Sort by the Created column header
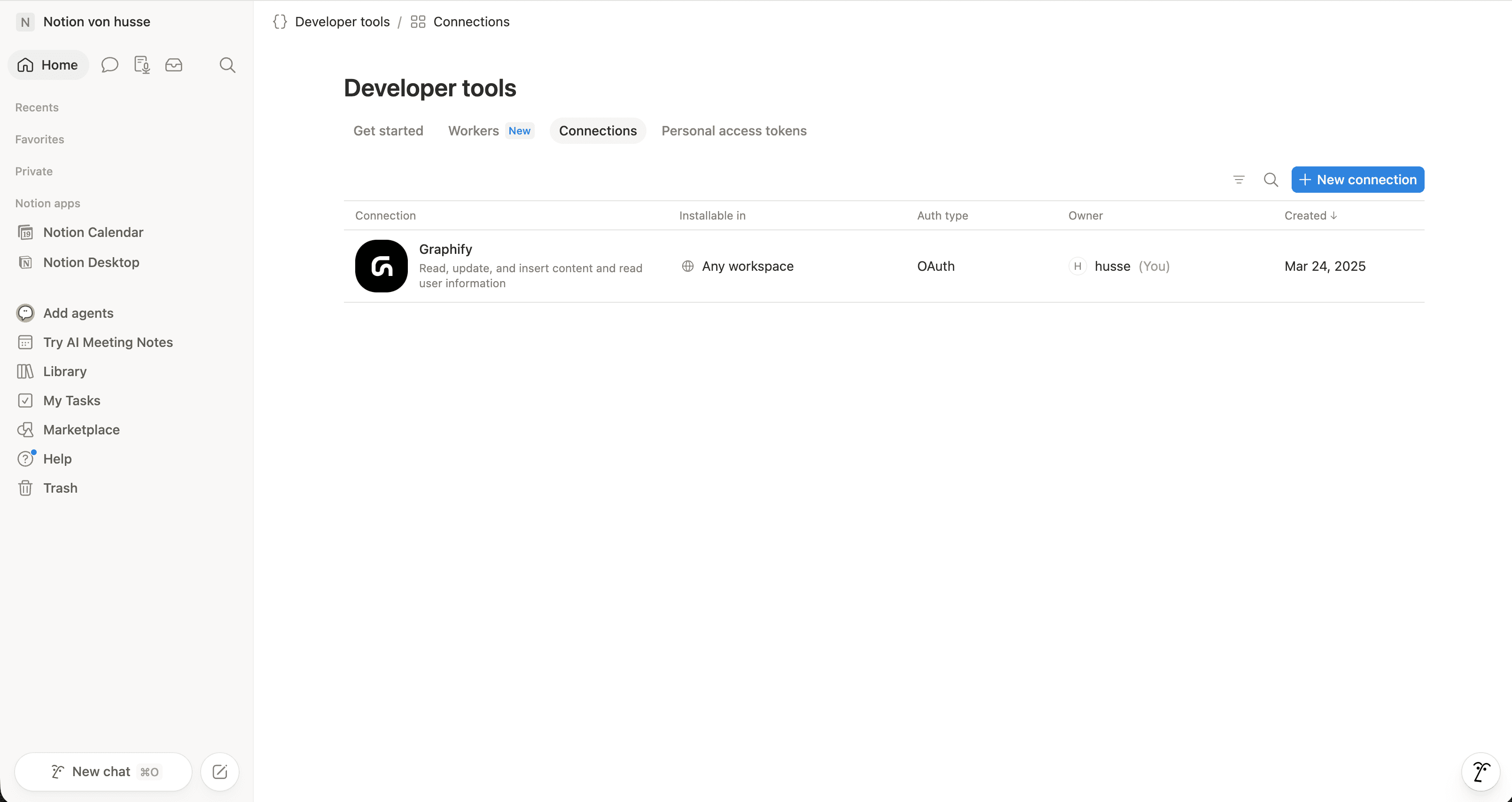Image resolution: width=1512 pixels, height=802 pixels. point(1311,215)
